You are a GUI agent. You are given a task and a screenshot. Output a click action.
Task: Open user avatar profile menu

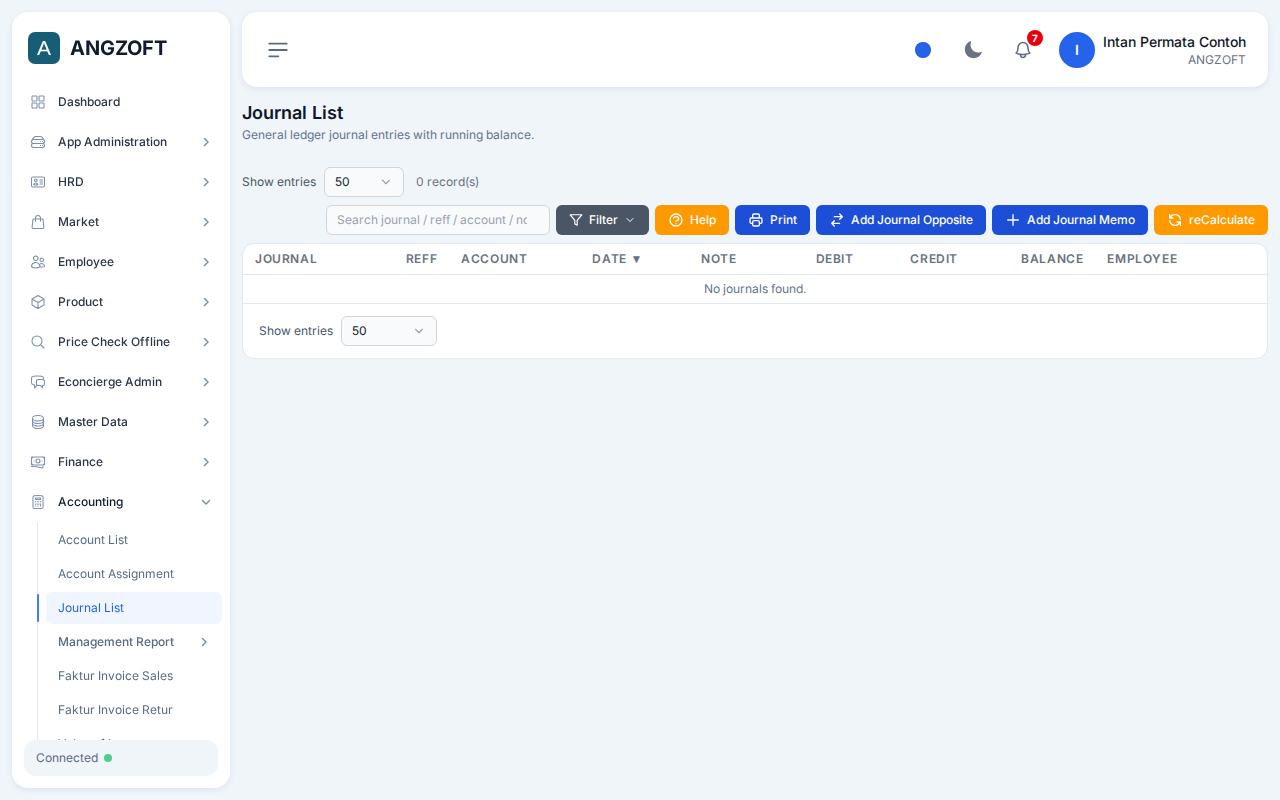(1077, 50)
